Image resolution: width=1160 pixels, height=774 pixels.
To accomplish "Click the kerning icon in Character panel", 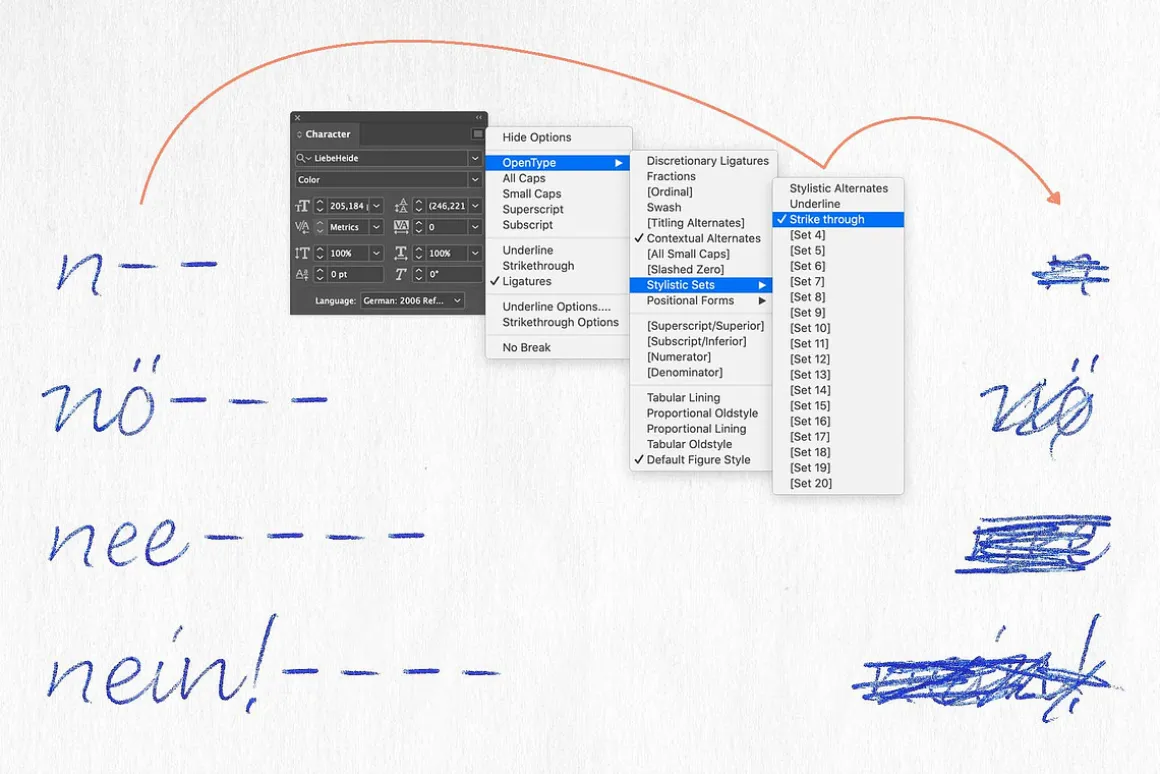I will pos(303,226).
